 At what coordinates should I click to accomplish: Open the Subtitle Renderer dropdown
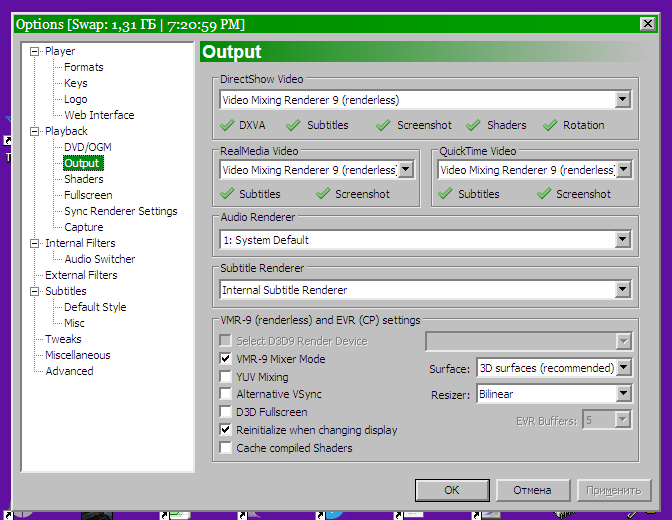tap(622, 289)
